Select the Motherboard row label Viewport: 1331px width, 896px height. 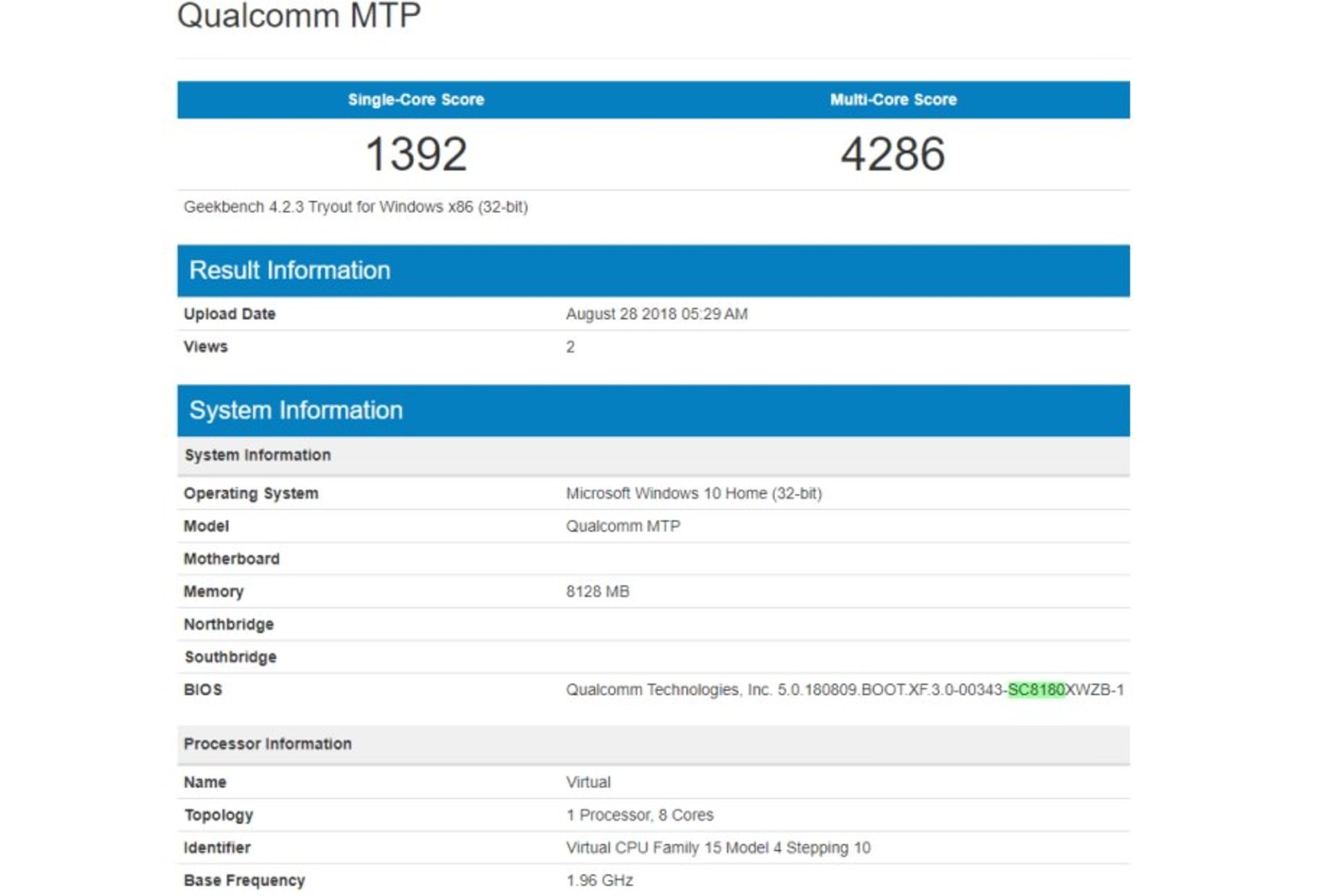point(232,559)
